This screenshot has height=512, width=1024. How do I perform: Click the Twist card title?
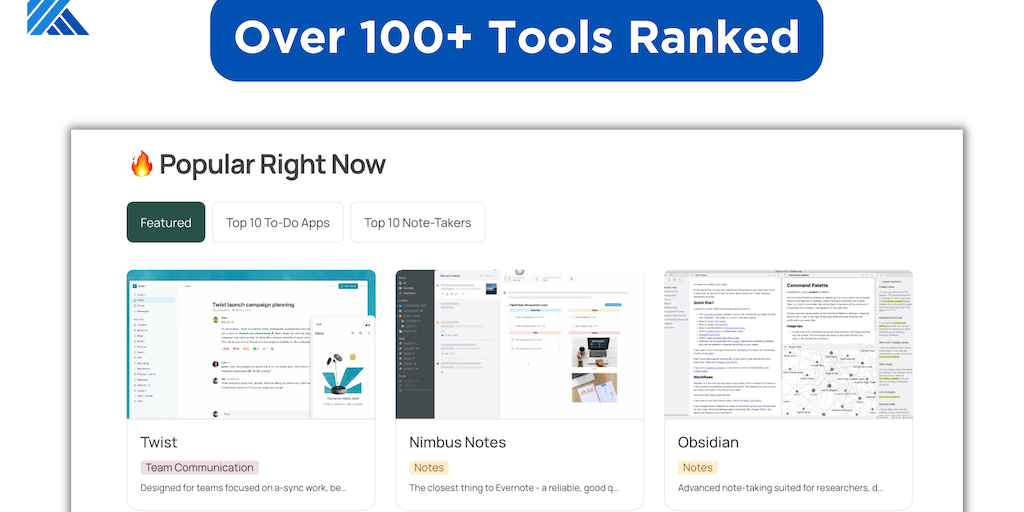tap(159, 442)
